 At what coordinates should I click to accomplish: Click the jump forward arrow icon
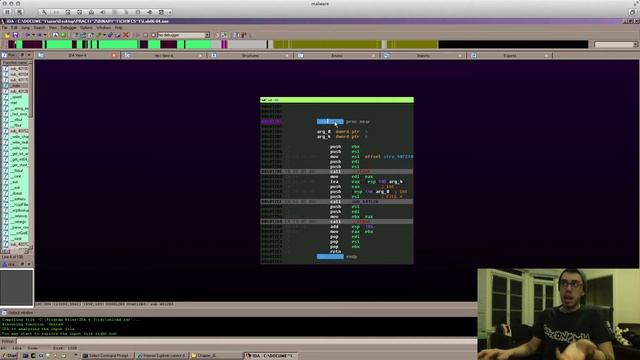click(x=40, y=36)
